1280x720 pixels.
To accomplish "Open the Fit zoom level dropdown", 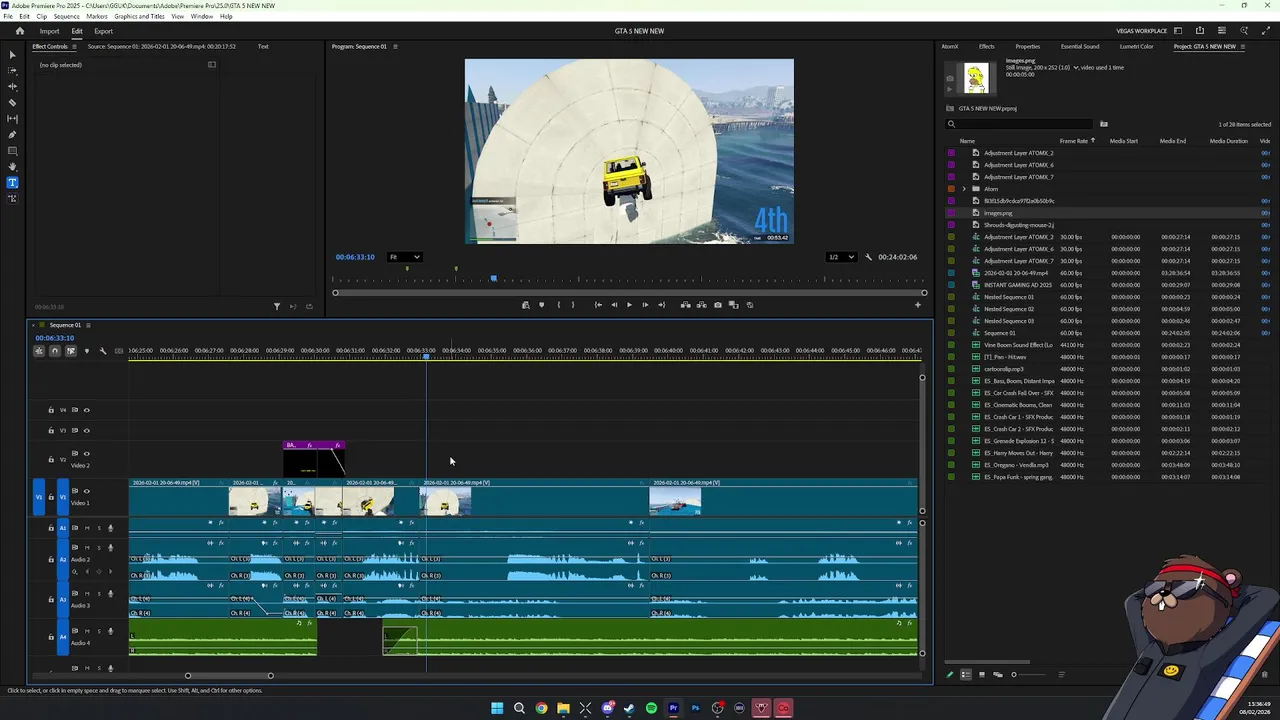I will click(405, 257).
